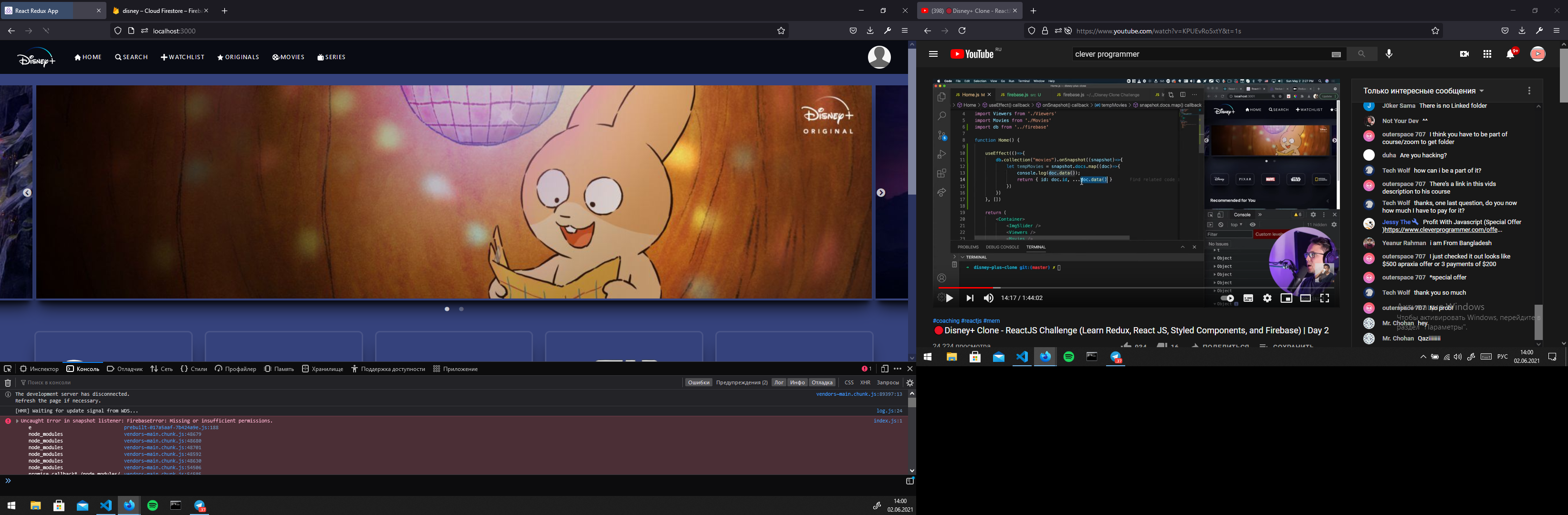The width and height of the screenshot is (1568, 515).
Task: Click the devtools element picker icon
Action: [8, 369]
